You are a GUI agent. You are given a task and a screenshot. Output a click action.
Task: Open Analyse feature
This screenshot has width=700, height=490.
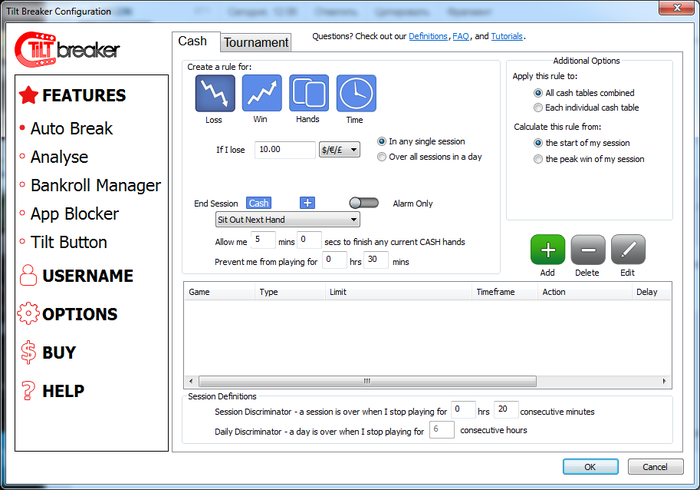click(59, 157)
